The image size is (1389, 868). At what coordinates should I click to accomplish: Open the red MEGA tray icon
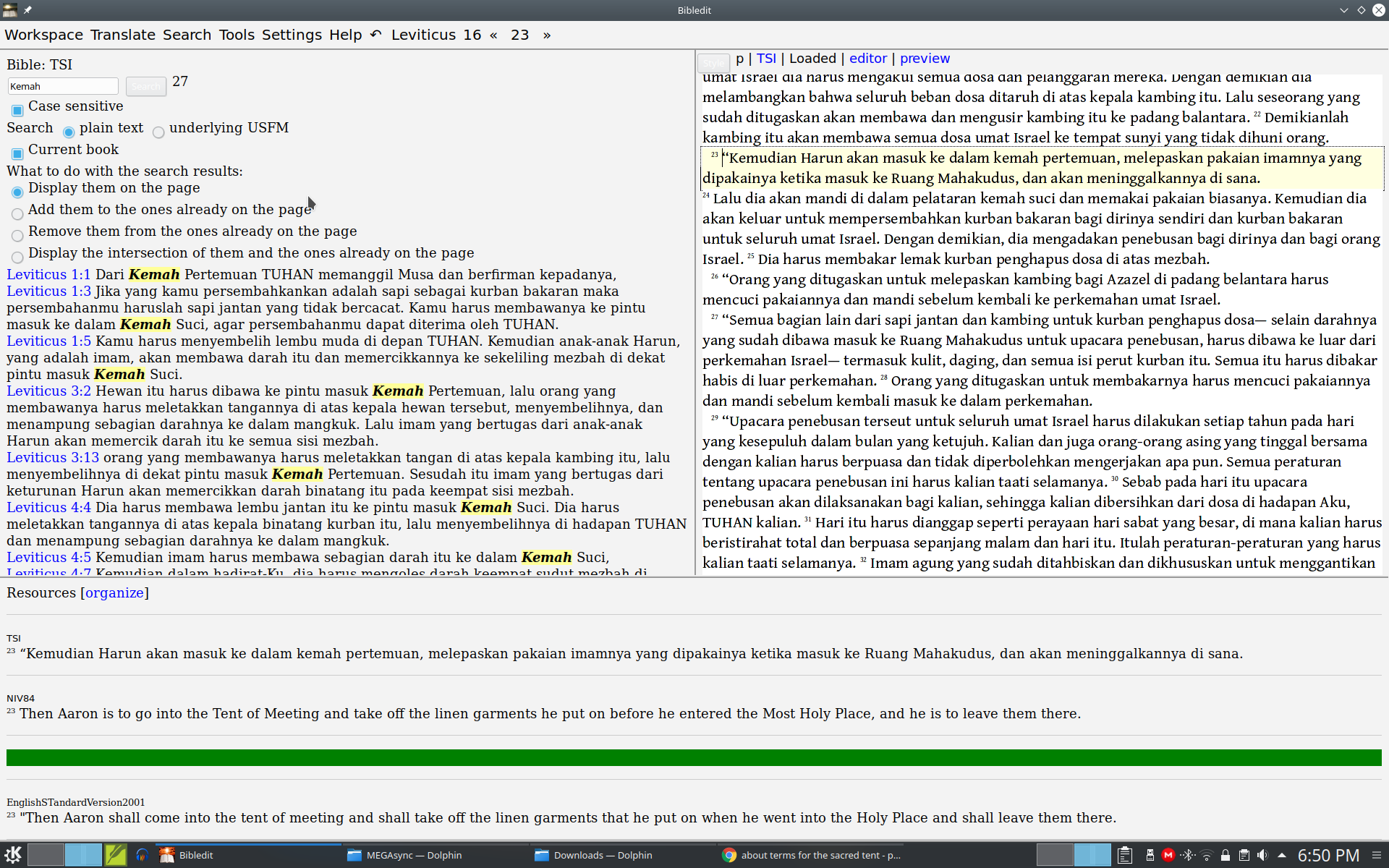click(x=1168, y=855)
